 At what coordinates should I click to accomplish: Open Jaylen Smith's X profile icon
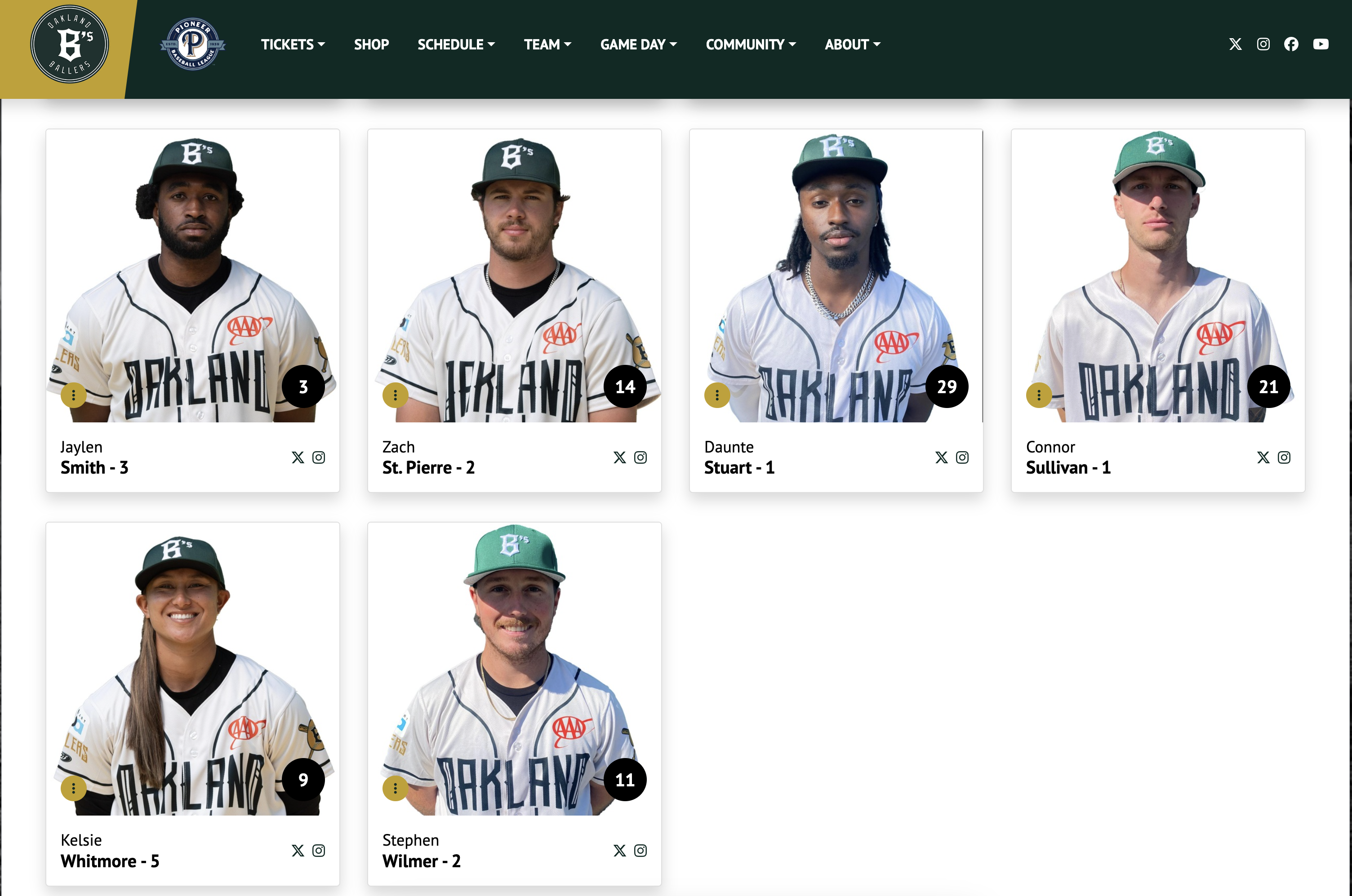tap(298, 457)
